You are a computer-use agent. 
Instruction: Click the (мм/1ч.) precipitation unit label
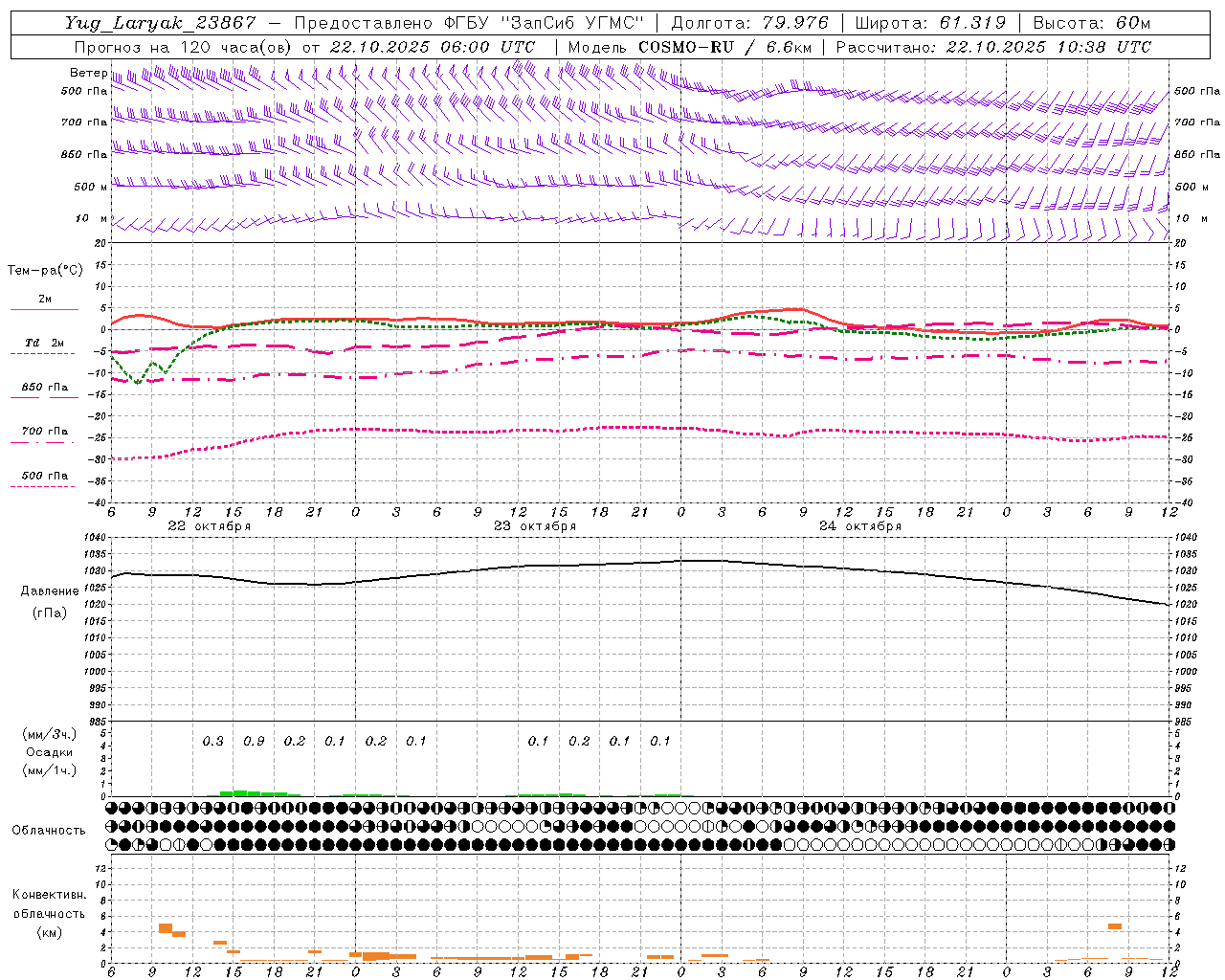[50, 770]
